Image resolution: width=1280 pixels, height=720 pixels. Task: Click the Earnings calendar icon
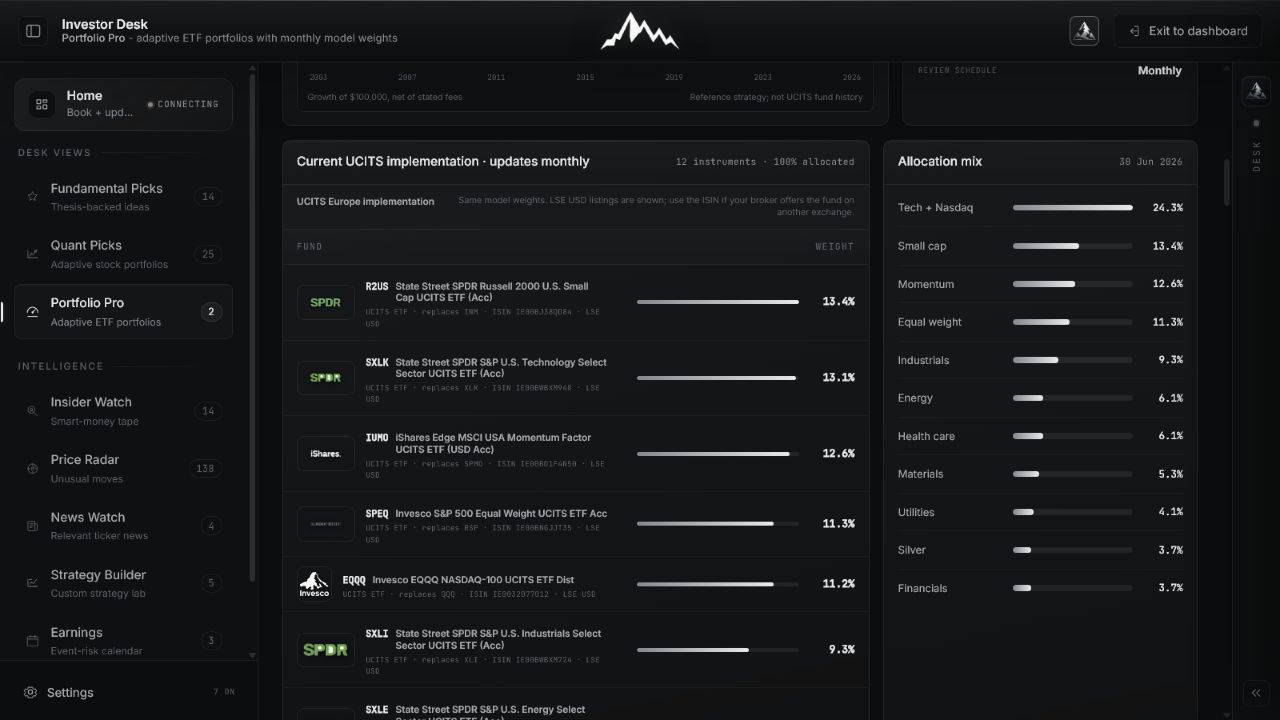tap(32, 641)
